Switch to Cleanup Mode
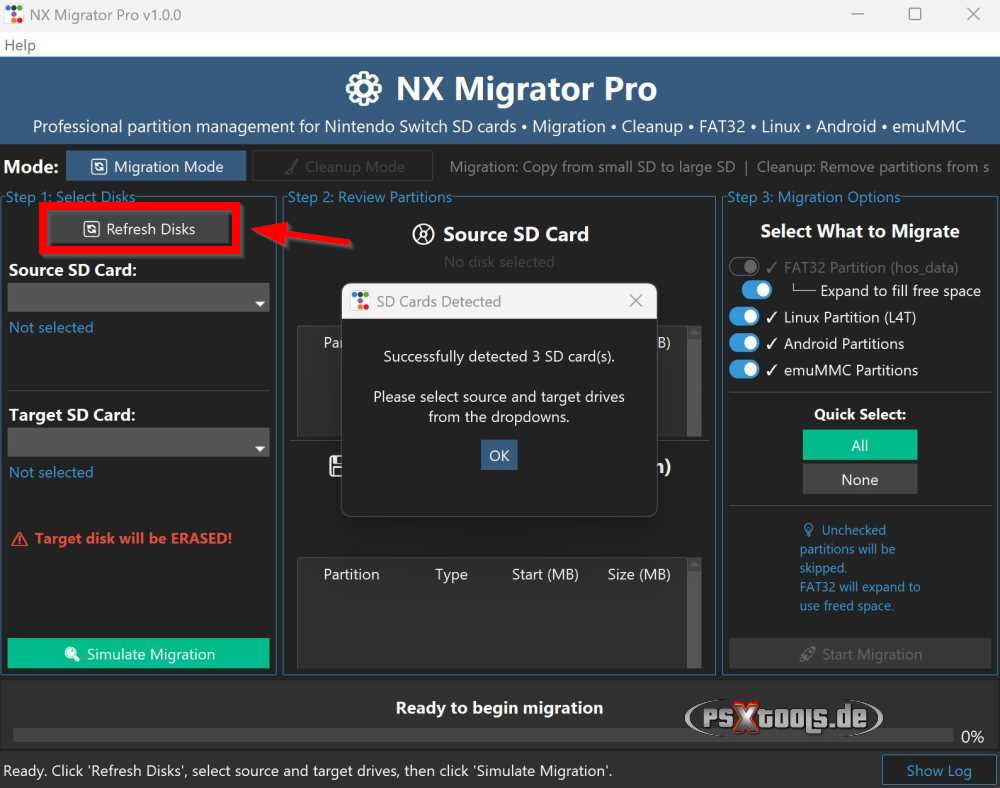Image resolution: width=1000 pixels, height=788 pixels. tap(342, 165)
